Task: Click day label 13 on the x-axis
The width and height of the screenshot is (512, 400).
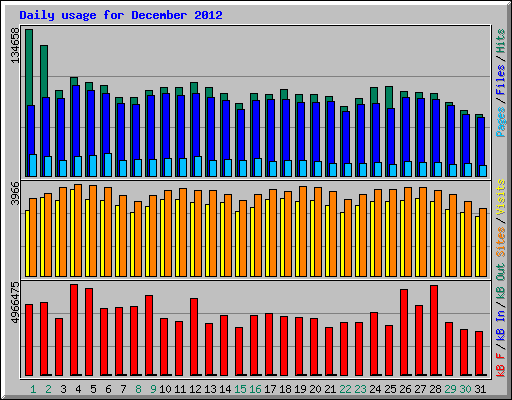Action: pos(210,389)
